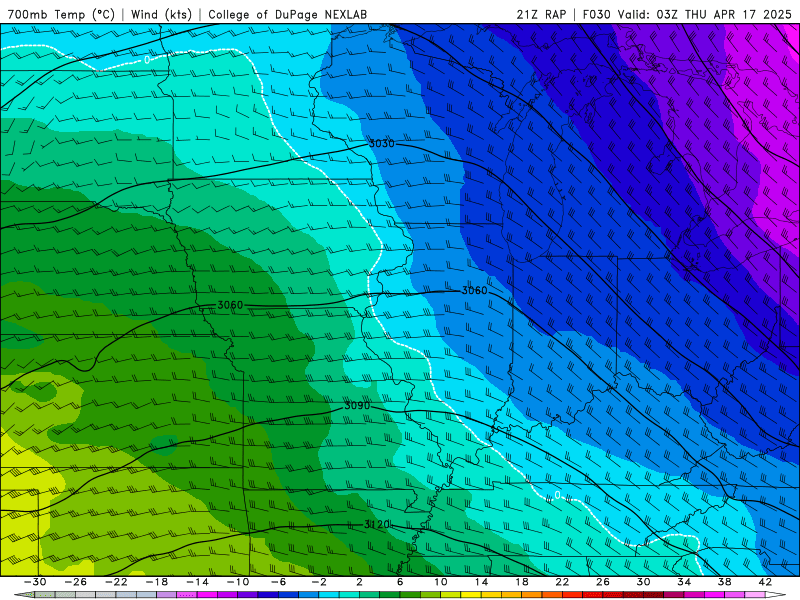800x600 pixels.
Task: Click the "F030" forecast hour text
Action: (x=596, y=14)
